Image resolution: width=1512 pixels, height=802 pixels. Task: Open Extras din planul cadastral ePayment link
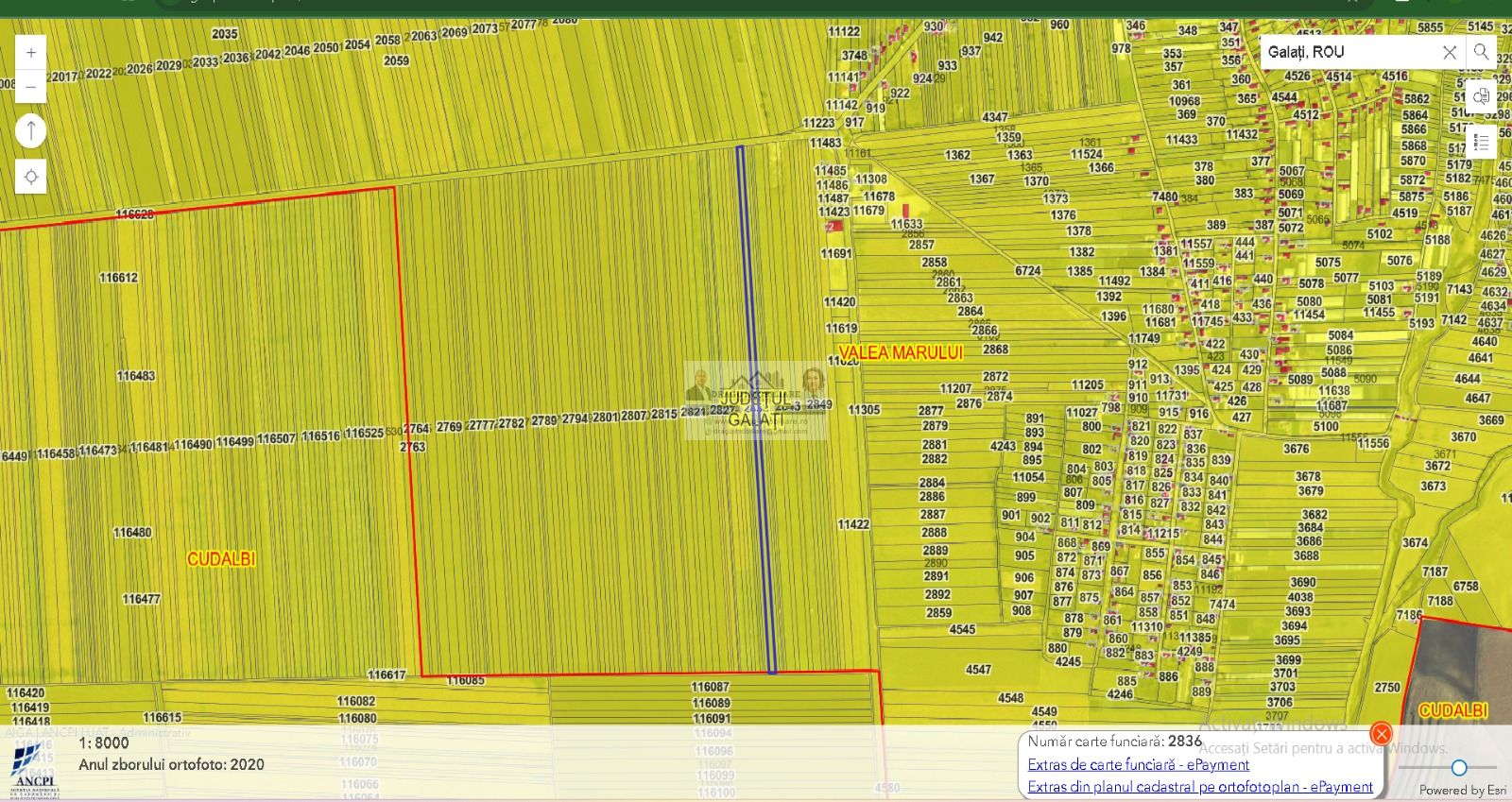(1200, 786)
